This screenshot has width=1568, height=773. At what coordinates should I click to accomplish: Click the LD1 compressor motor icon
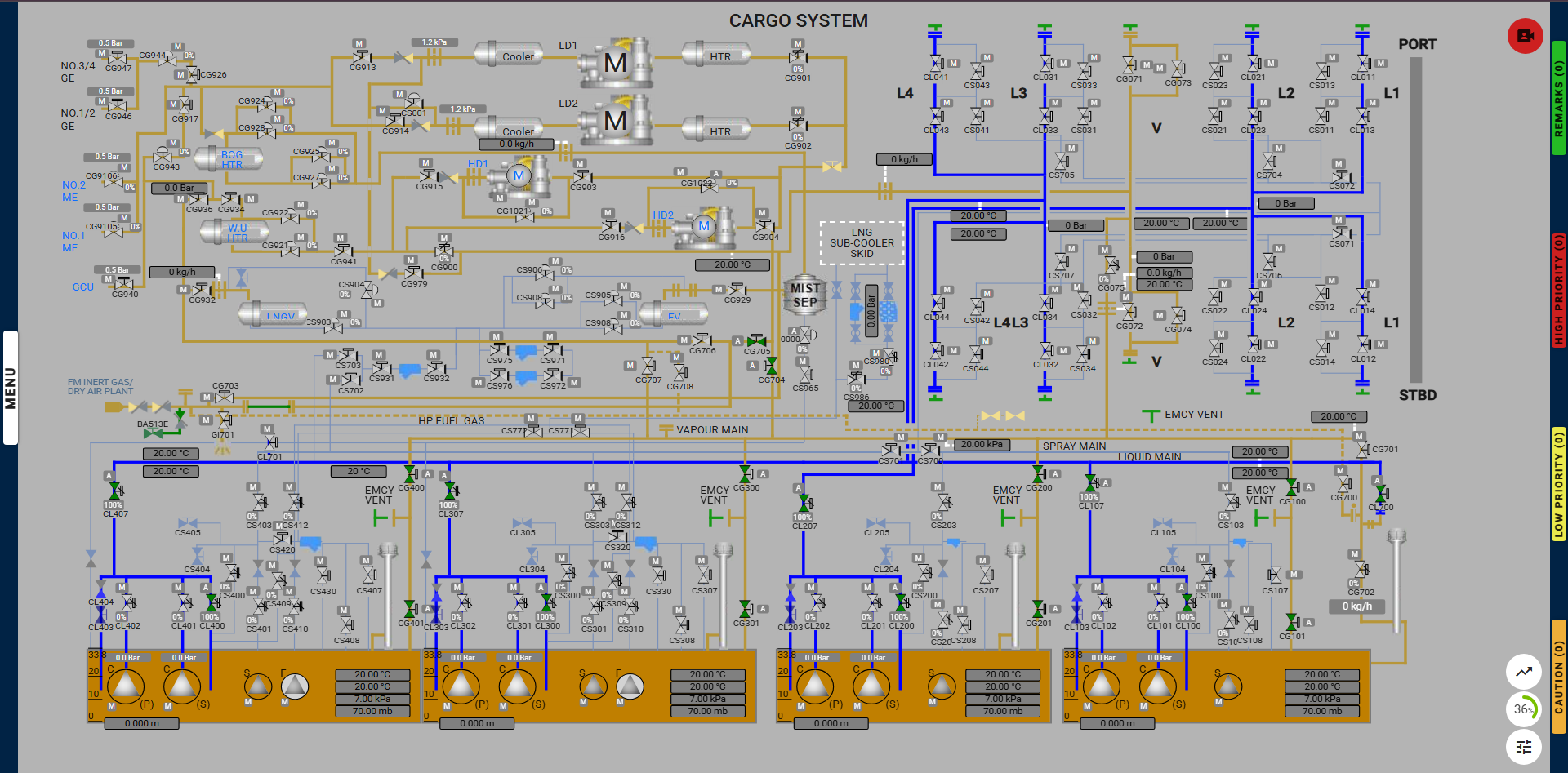pyautogui.click(x=616, y=62)
